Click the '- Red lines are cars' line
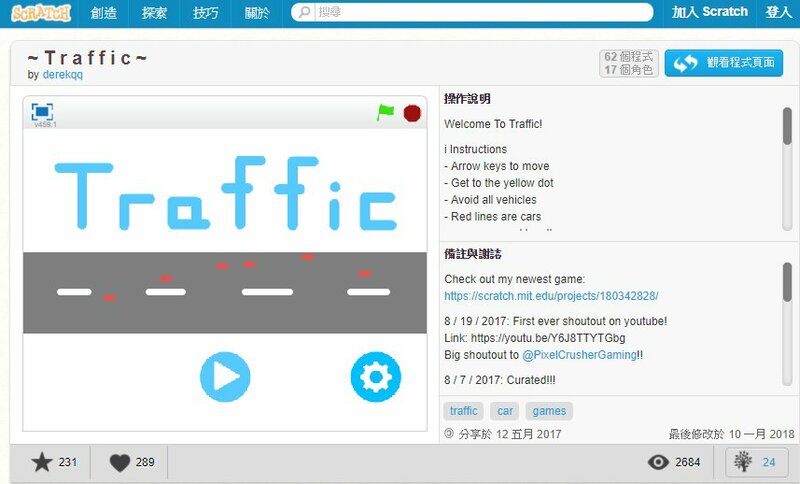Image resolution: width=800 pixels, height=484 pixels. pos(492,217)
